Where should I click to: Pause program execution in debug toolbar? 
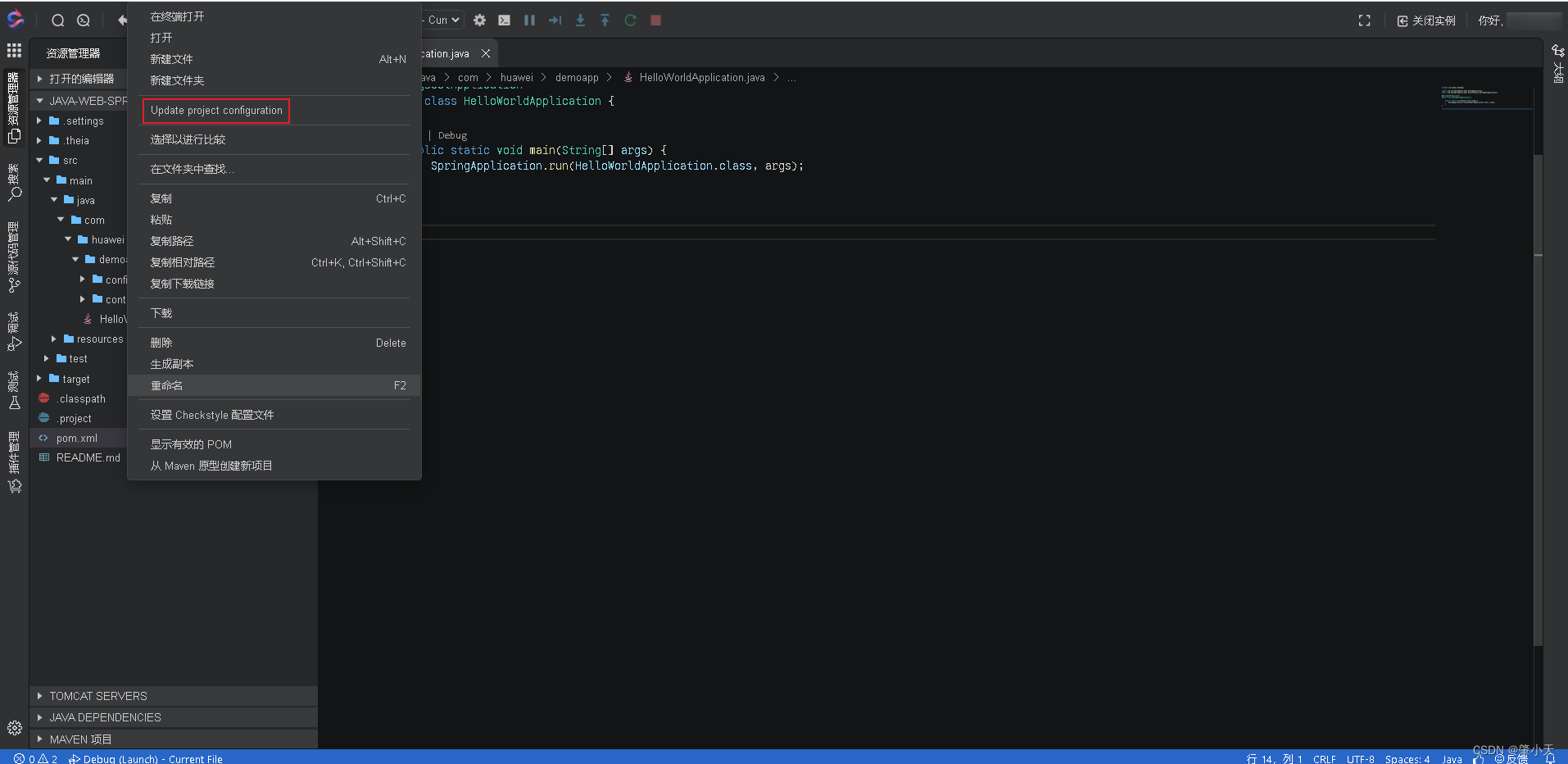[529, 20]
